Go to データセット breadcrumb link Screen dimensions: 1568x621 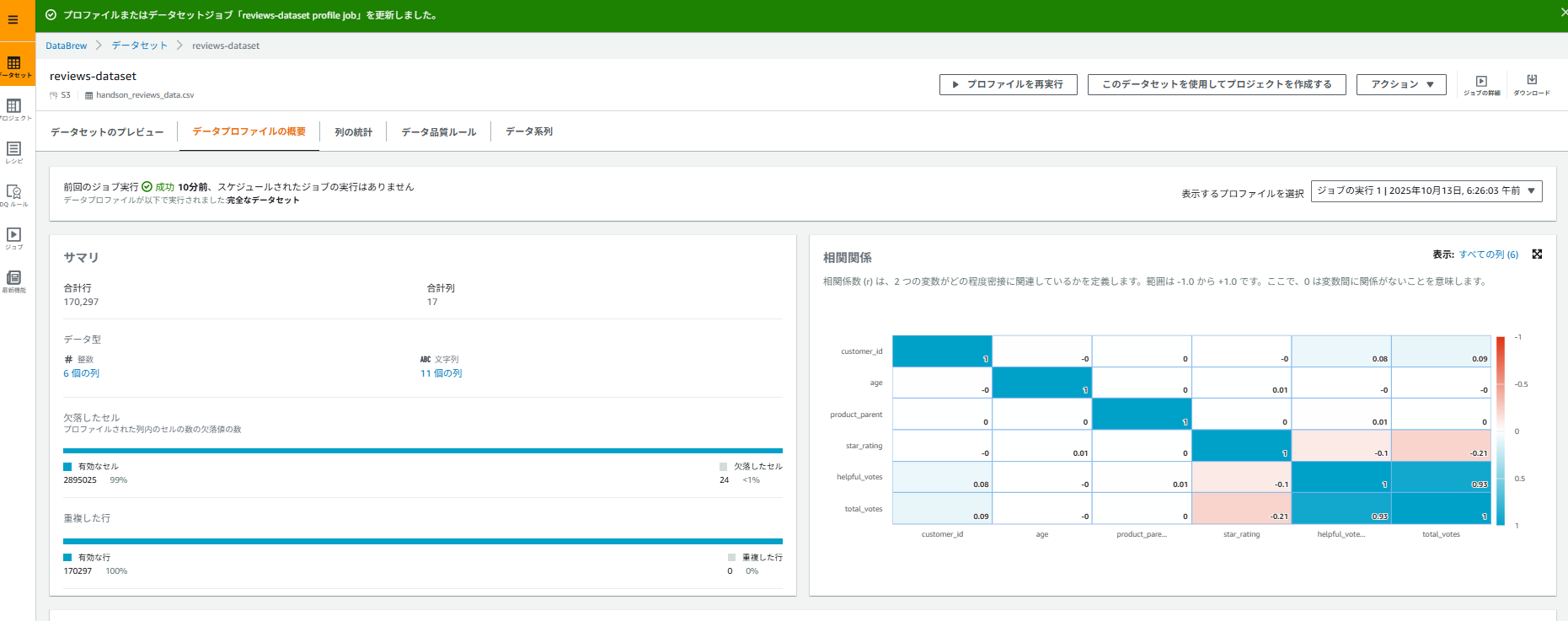pos(140,46)
